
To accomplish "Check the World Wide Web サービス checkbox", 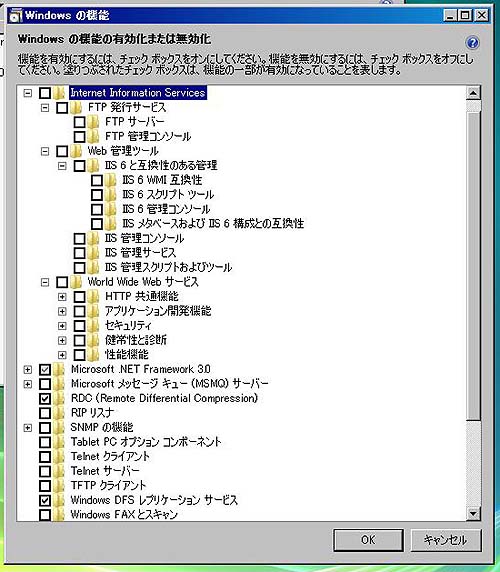I will click(x=62, y=282).
